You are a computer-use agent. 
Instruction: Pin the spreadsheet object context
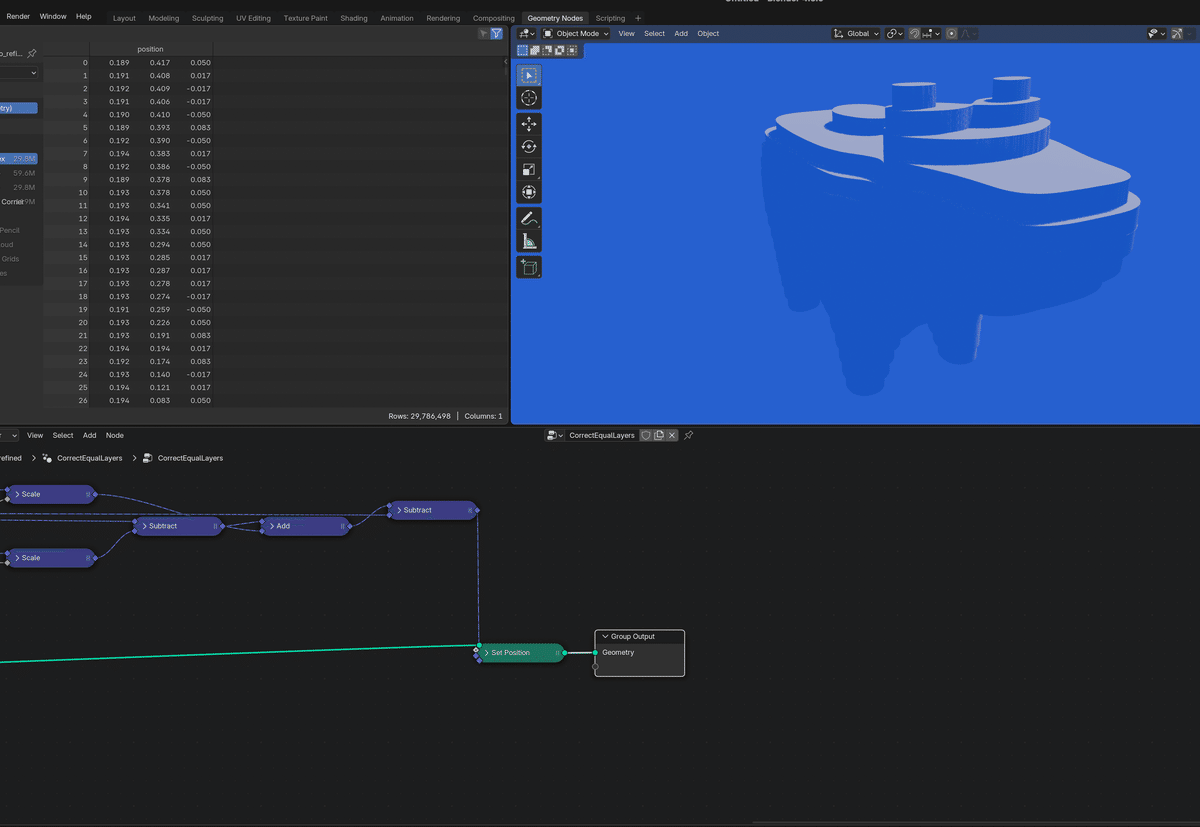pyautogui.click(x=32, y=53)
